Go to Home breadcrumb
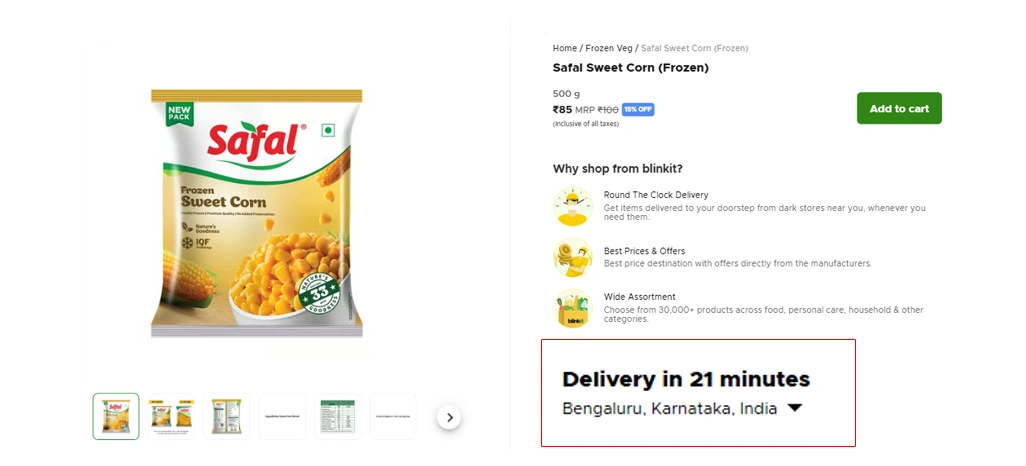The height and width of the screenshot is (466, 1026). click(x=564, y=48)
